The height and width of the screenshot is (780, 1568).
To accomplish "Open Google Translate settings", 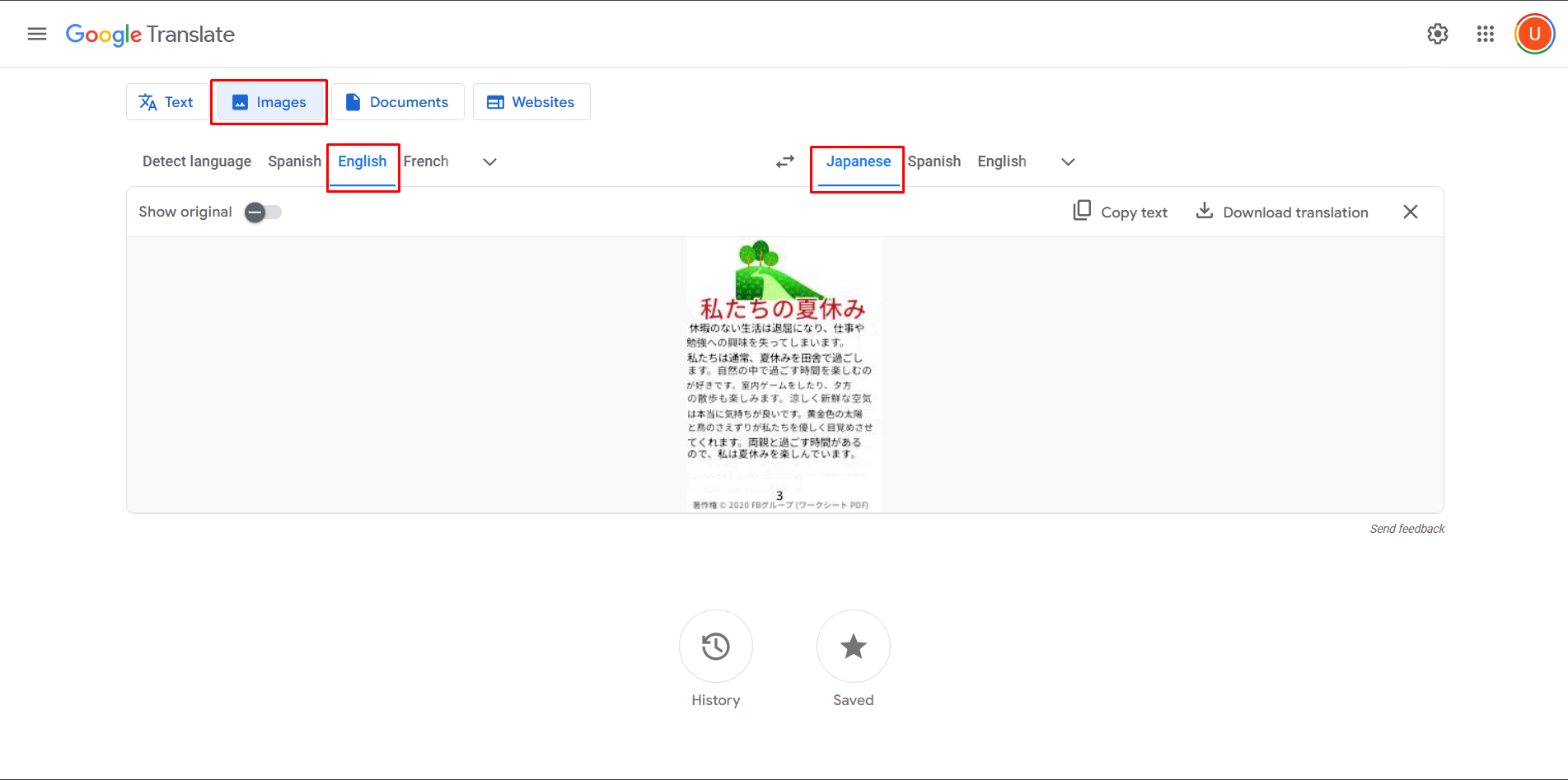I will pos(1437,34).
